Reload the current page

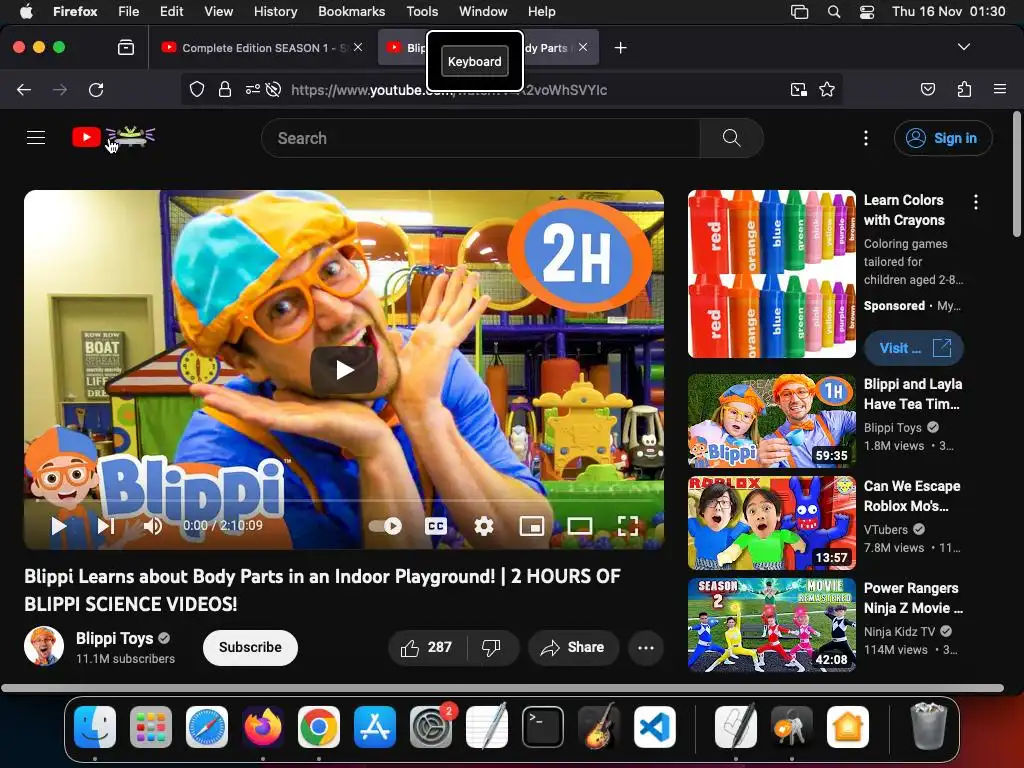[x=96, y=89]
